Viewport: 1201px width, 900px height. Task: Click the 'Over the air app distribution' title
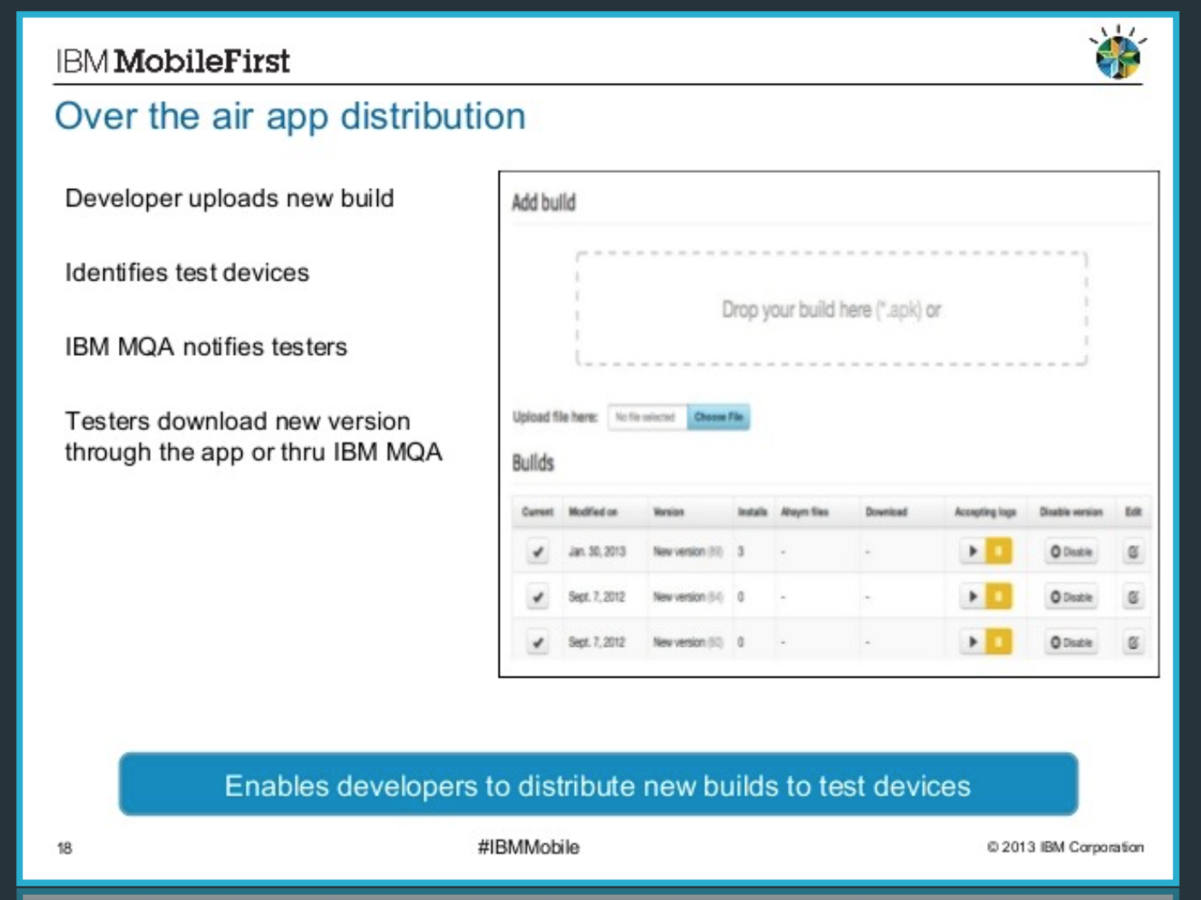pyautogui.click(x=290, y=116)
